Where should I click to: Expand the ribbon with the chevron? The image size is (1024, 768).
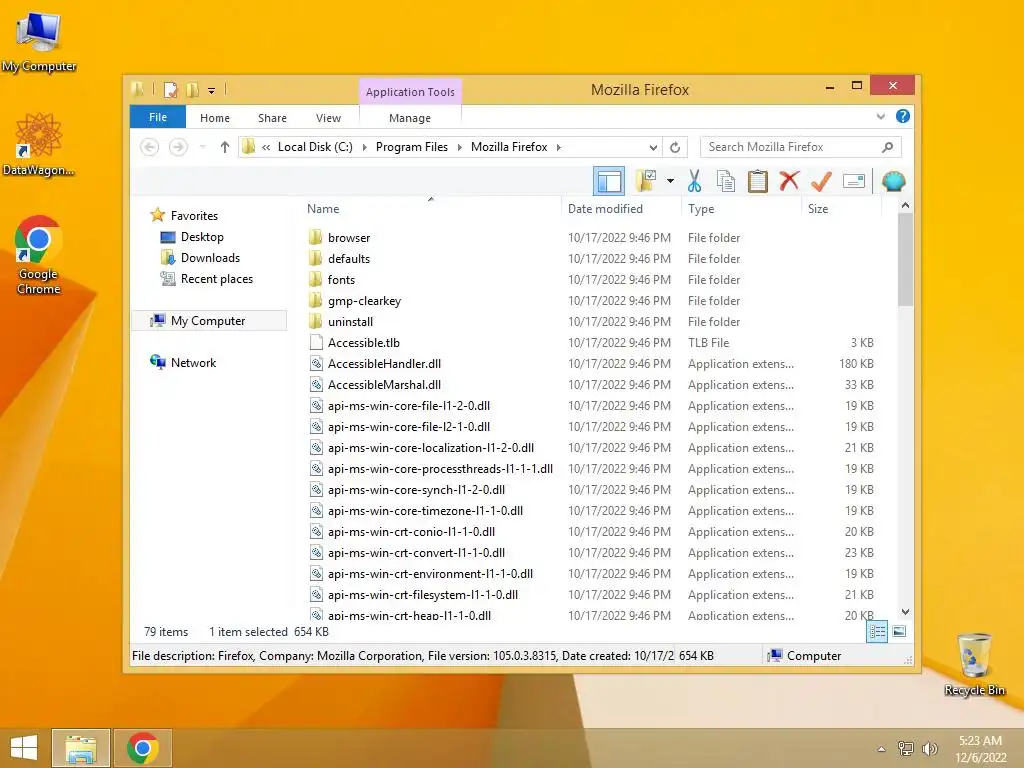pyautogui.click(x=880, y=116)
